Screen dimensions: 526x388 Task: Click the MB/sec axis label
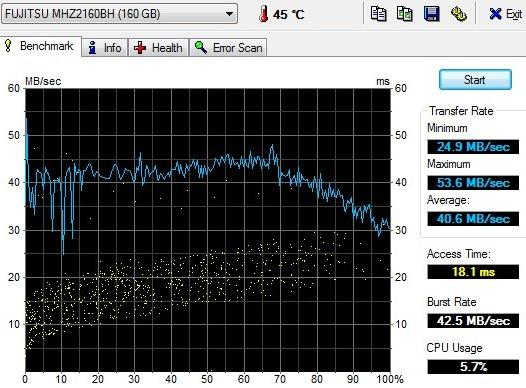(43, 81)
